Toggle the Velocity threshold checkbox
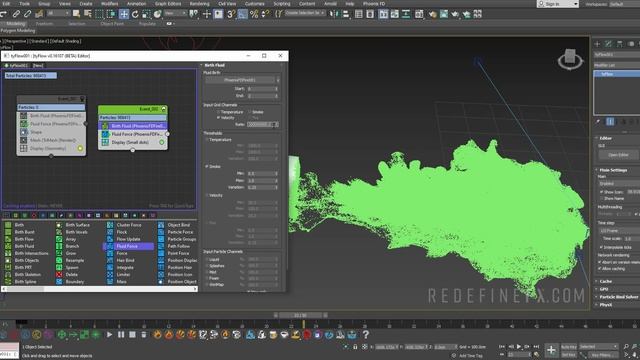The height and width of the screenshot is (360, 640). click(x=207, y=195)
